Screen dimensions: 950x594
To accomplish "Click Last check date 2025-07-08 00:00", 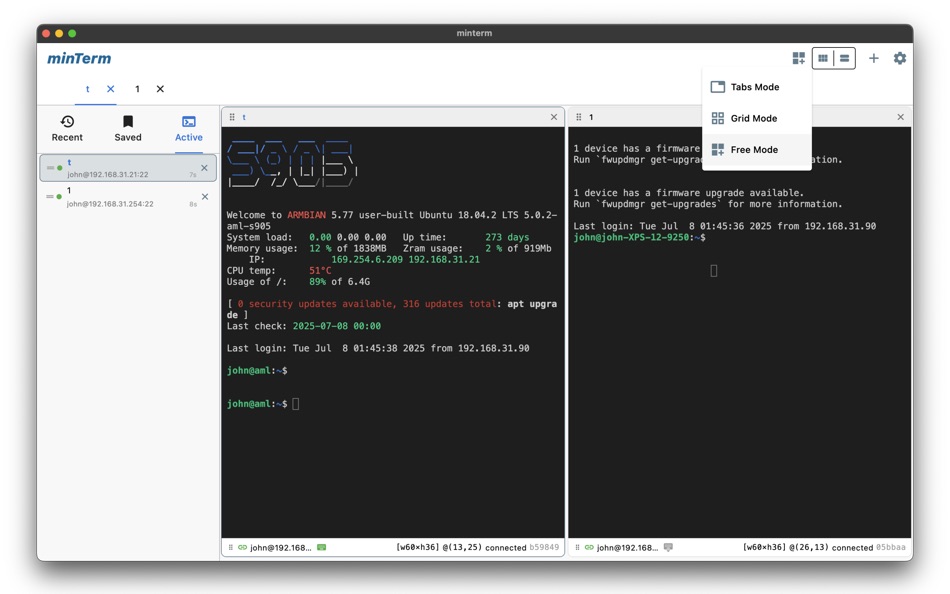I will 337,326.
